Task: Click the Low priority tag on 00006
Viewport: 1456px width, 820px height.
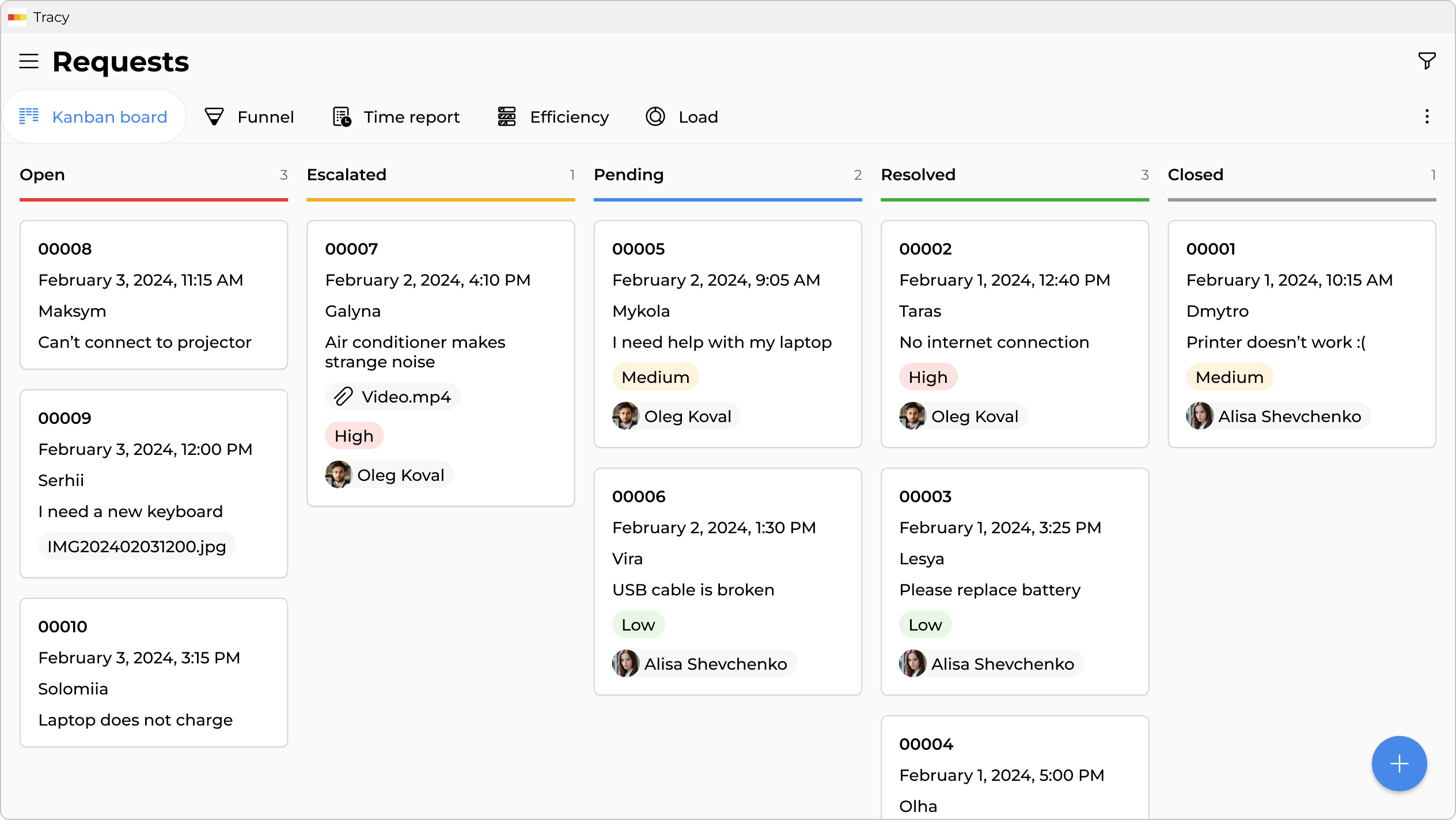Action: [638, 625]
